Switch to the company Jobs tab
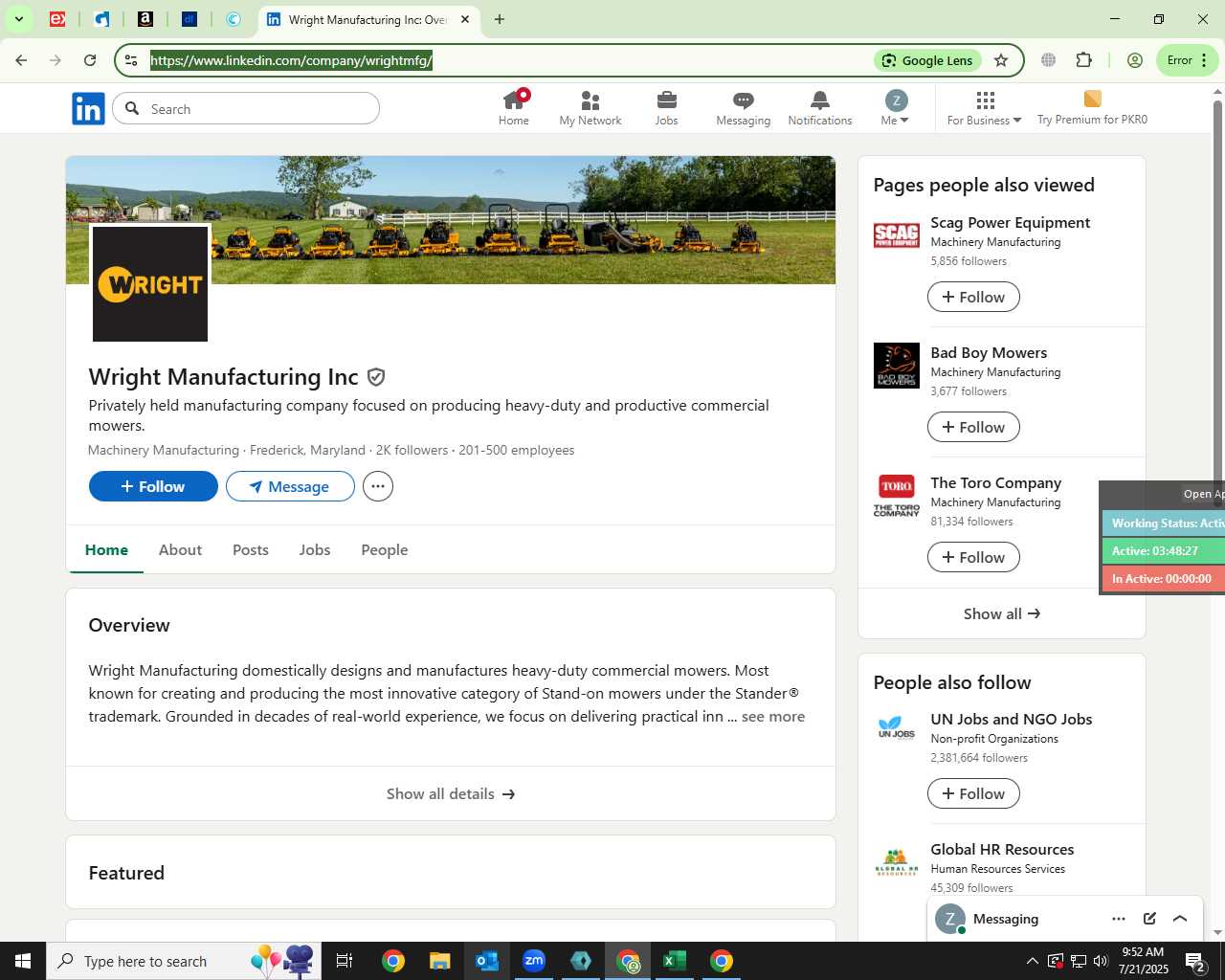 pos(315,549)
